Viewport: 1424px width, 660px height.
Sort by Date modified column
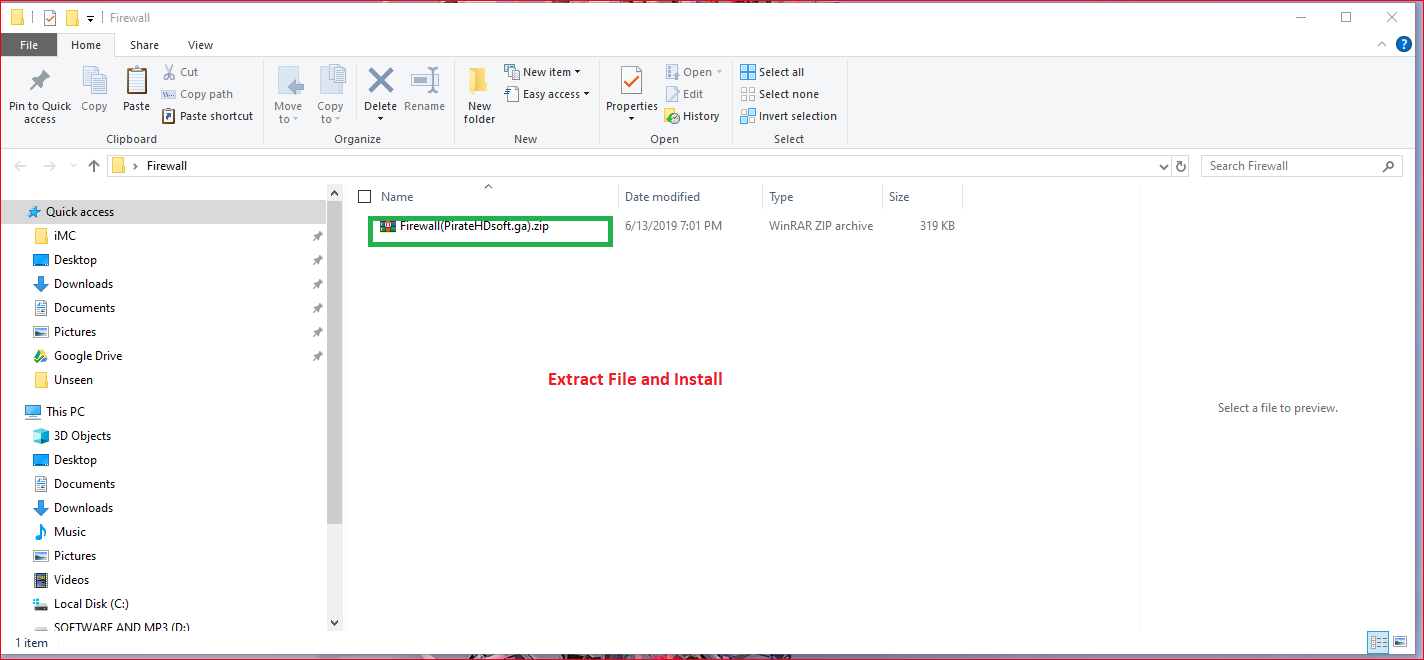[x=662, y=197]
